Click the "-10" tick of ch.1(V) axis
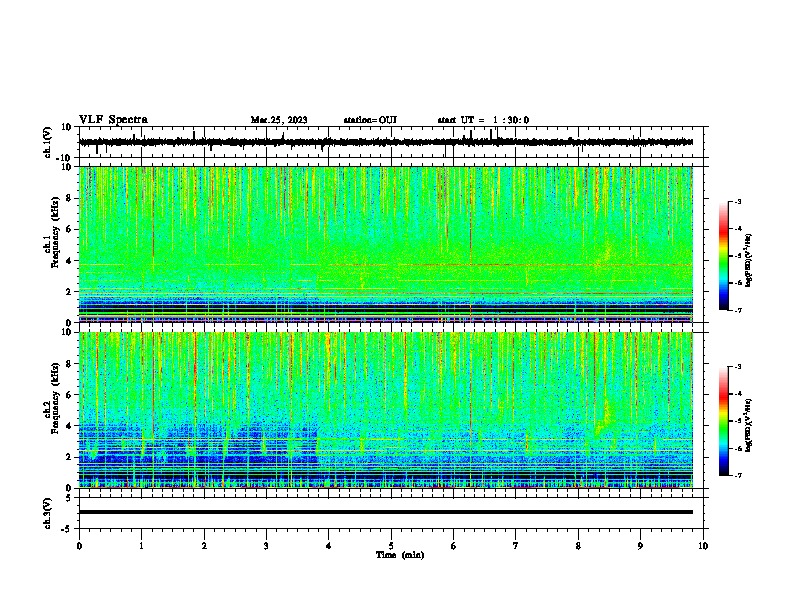Screen dimensions: 792x612 click(x=65, y=158)
